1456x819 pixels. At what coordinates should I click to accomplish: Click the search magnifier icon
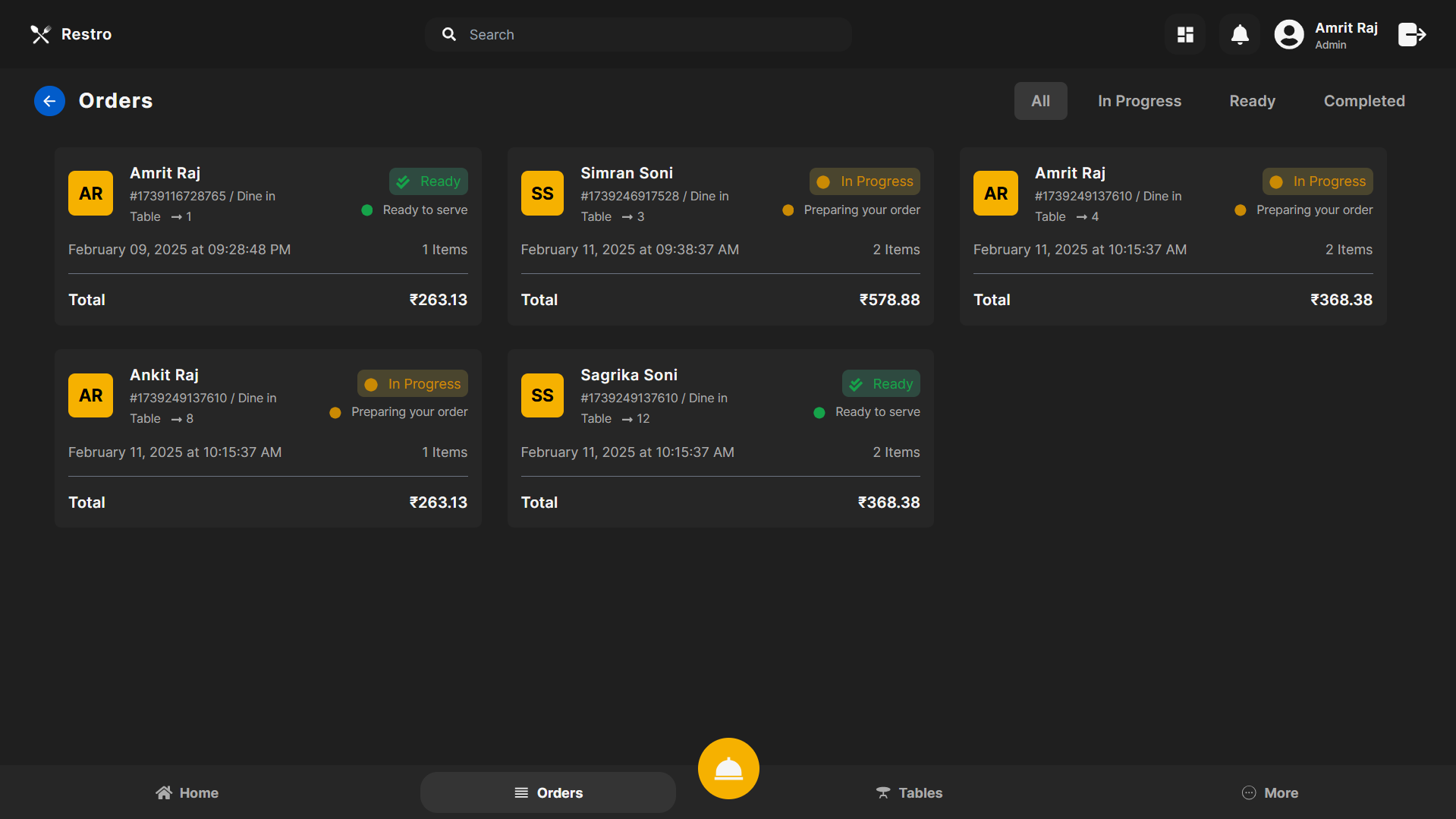(449, 34)
